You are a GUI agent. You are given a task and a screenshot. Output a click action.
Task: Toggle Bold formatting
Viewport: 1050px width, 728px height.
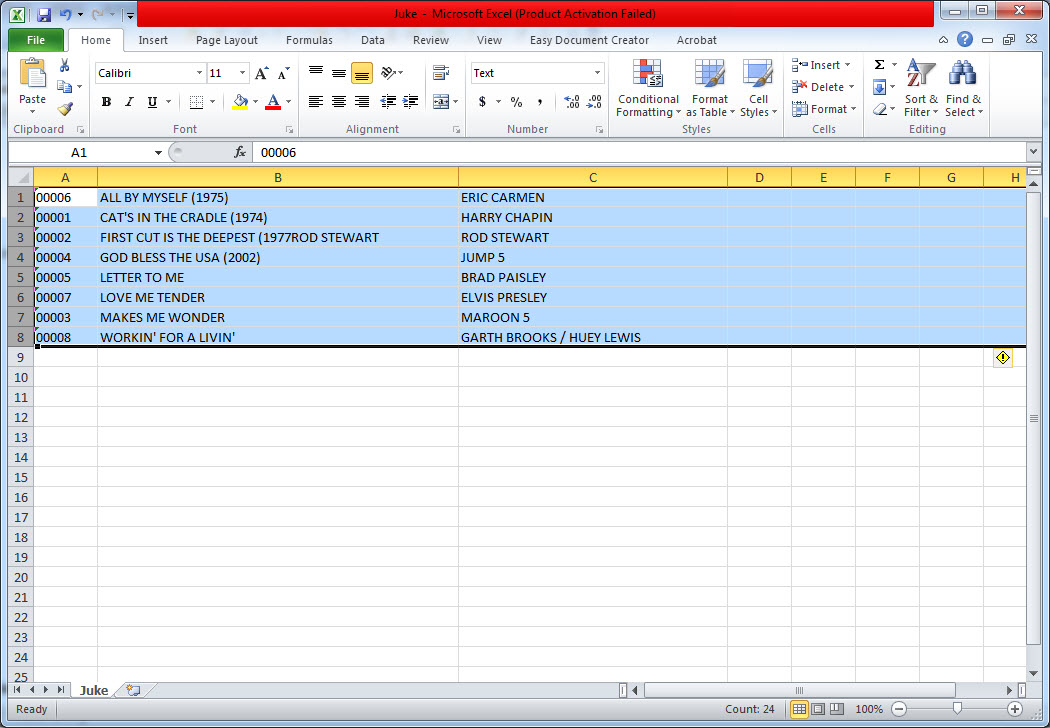click(106, 102)
